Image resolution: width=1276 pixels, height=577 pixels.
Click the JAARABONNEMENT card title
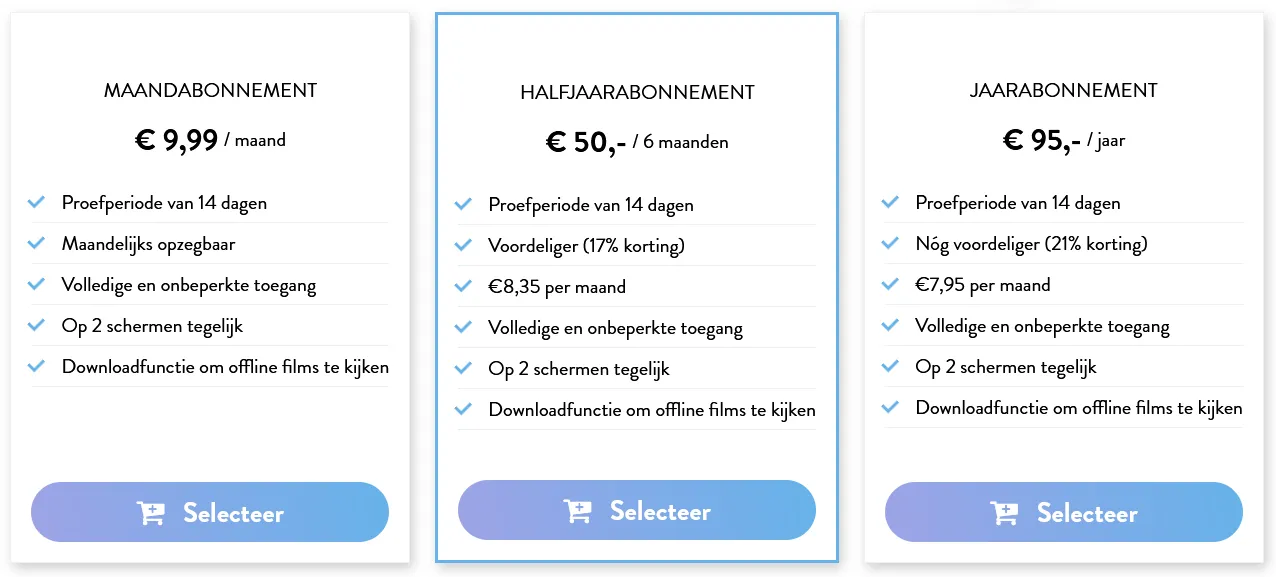click(1064, 91)
